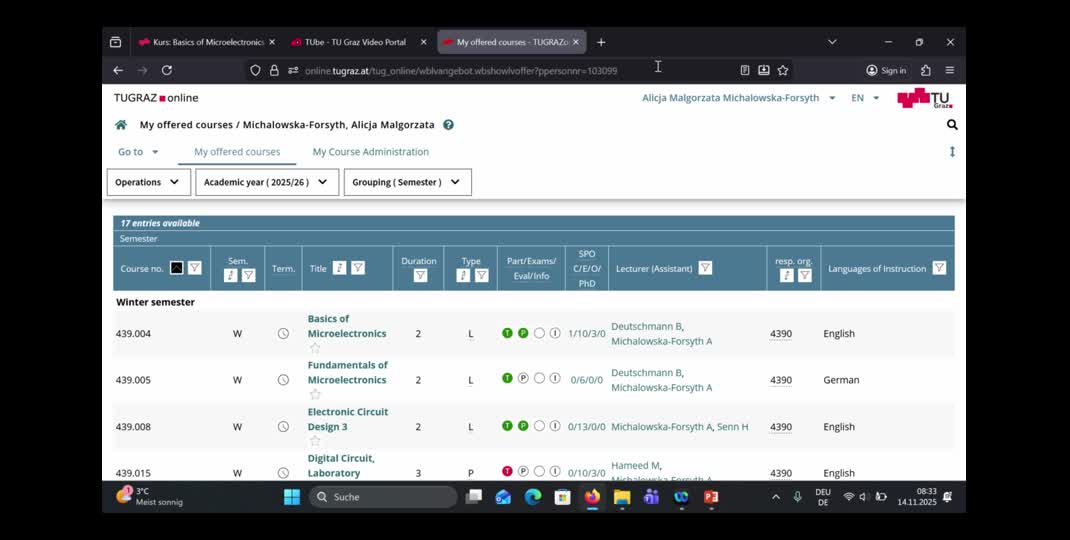Image resolution: width=1070 pixels, height=540 pixels.
Task: Open Firefox from the Windows taskbar
Action: tap(592, 497)
